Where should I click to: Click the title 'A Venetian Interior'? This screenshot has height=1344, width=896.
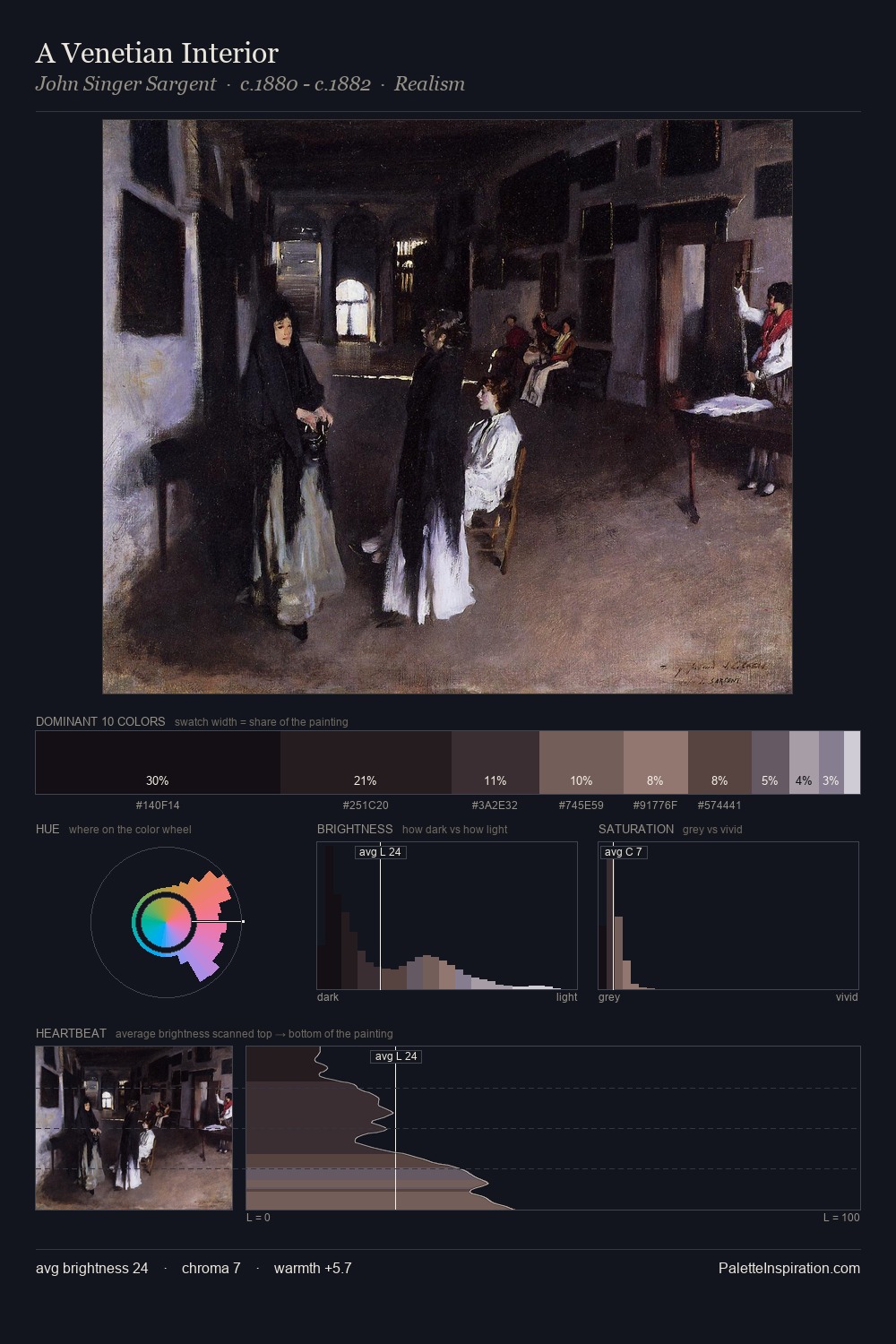(157, 53)
